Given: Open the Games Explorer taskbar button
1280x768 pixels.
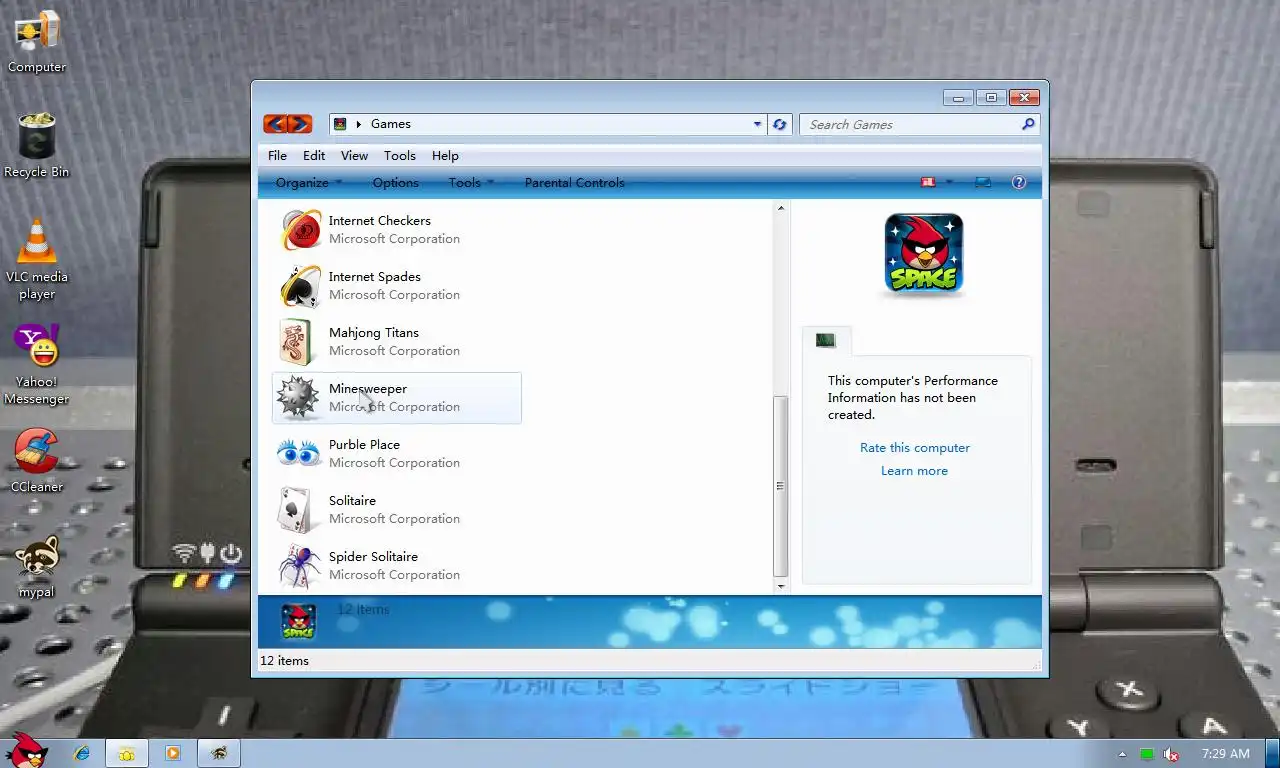Looking at the screenshot, I should pos(127,753).
